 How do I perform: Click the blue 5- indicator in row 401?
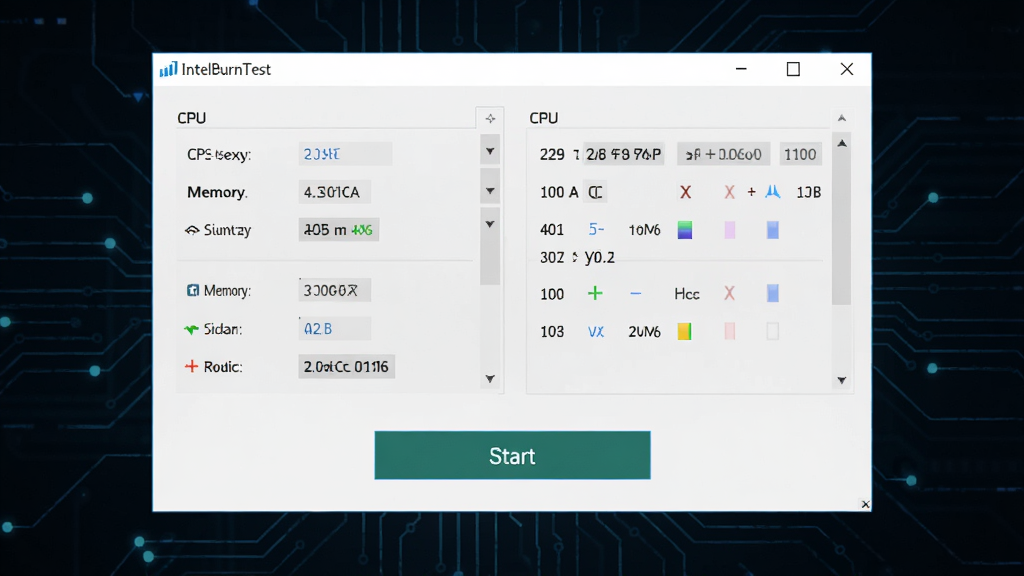click(x=596, y=229)
